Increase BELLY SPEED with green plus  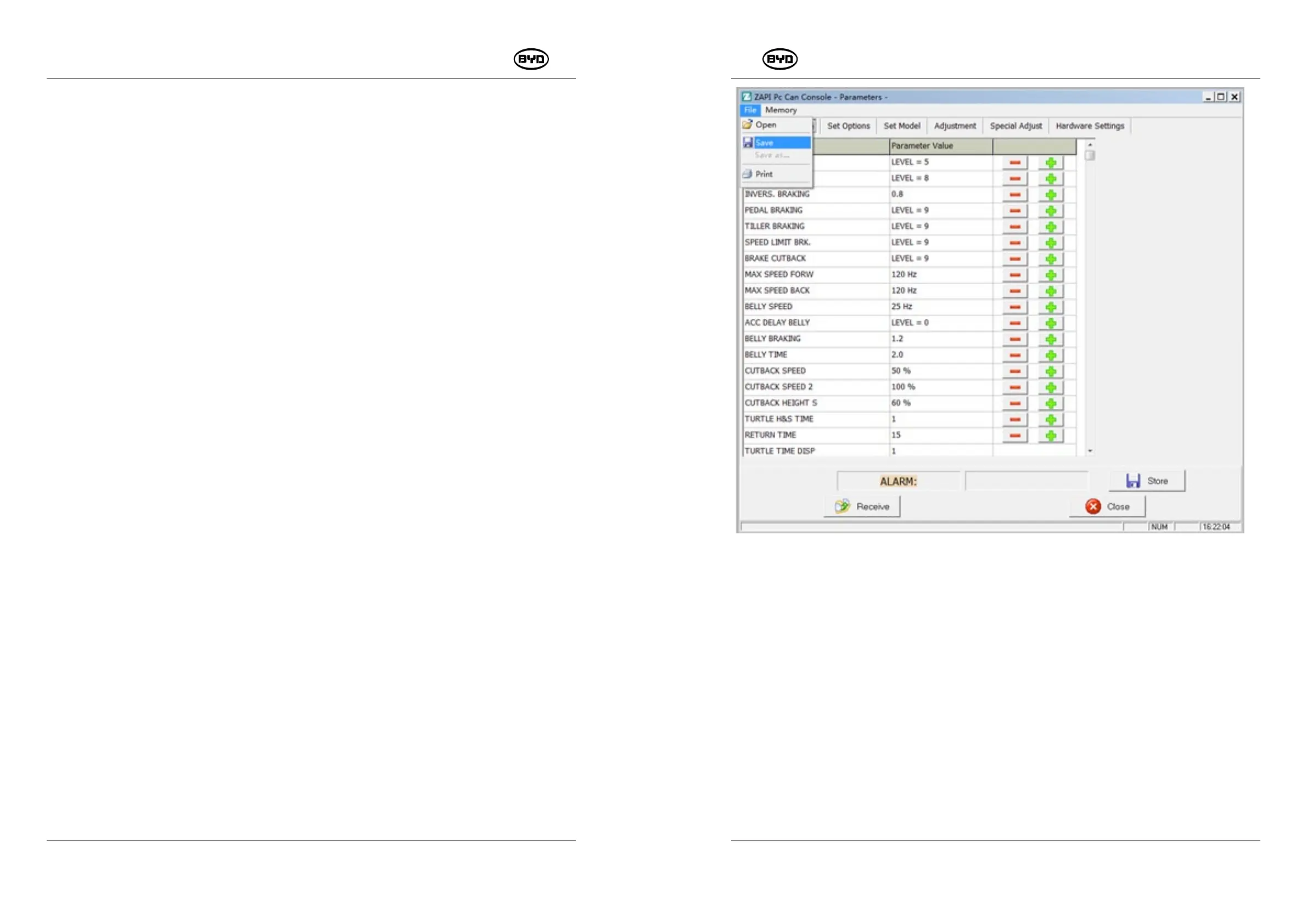(1050, 307)
